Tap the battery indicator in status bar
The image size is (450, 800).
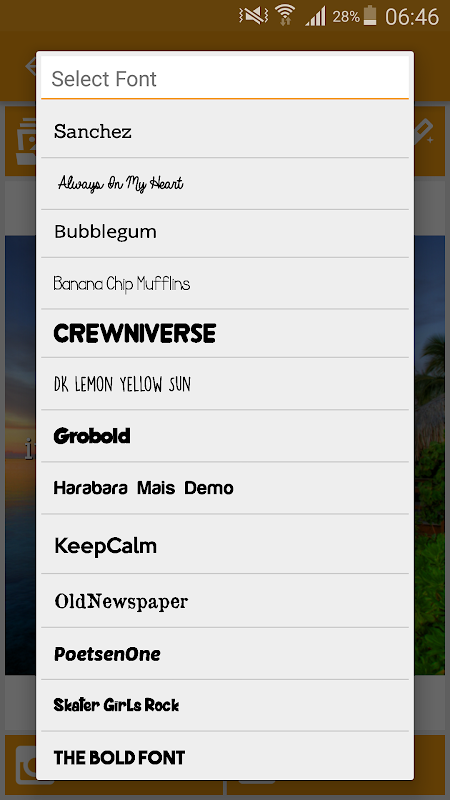(370, 15)
